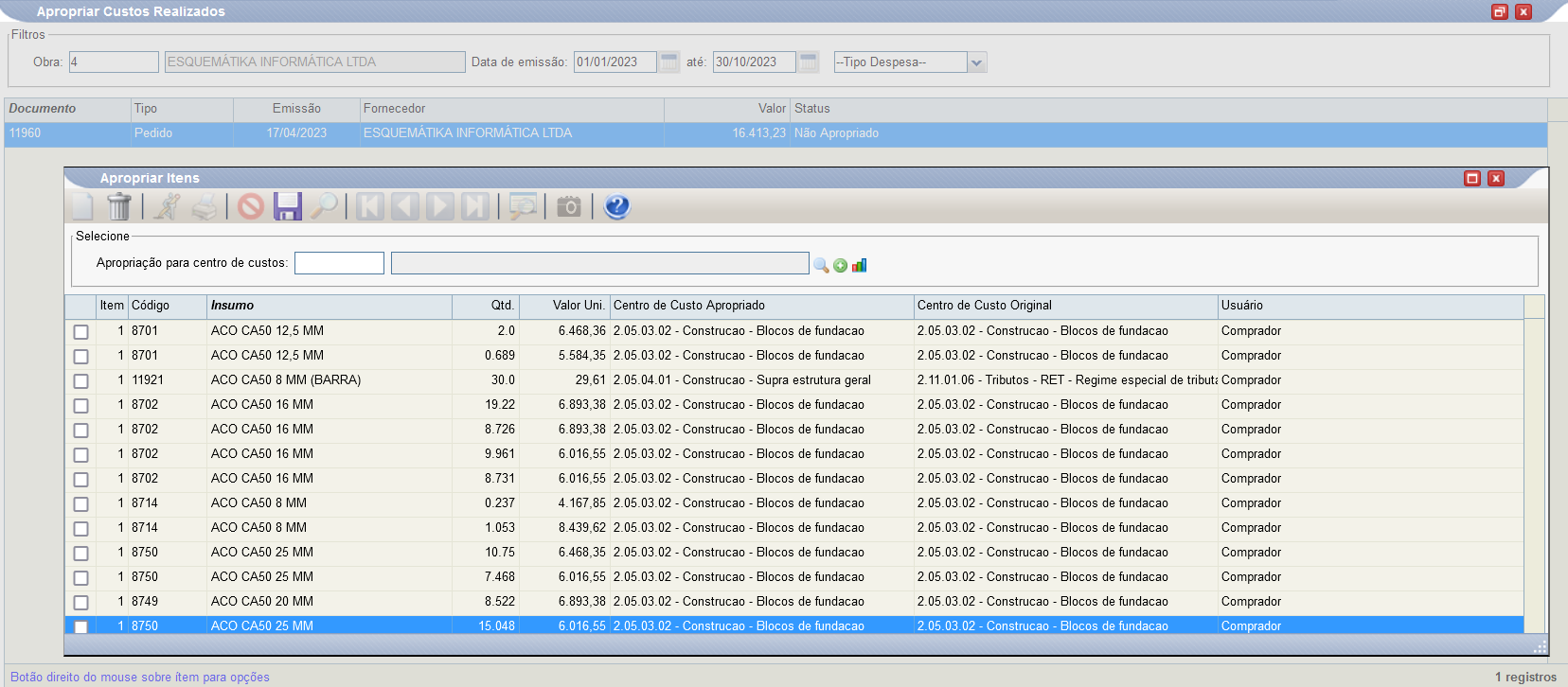Sort by the Insumo column header
1568x687 pixels.
click(x=330, y=306)
